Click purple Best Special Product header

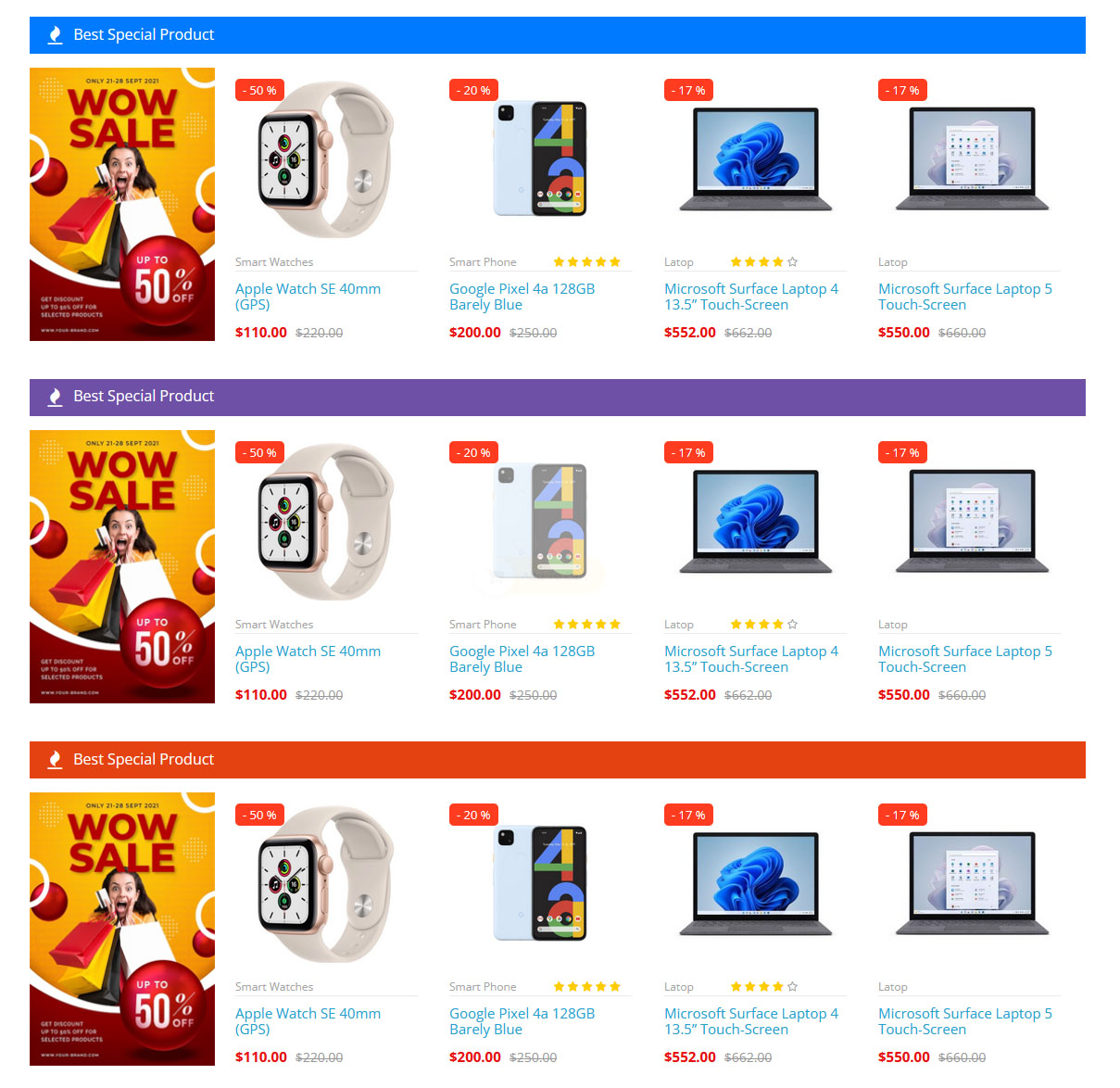pyautogui.click(x=558, y=398)
